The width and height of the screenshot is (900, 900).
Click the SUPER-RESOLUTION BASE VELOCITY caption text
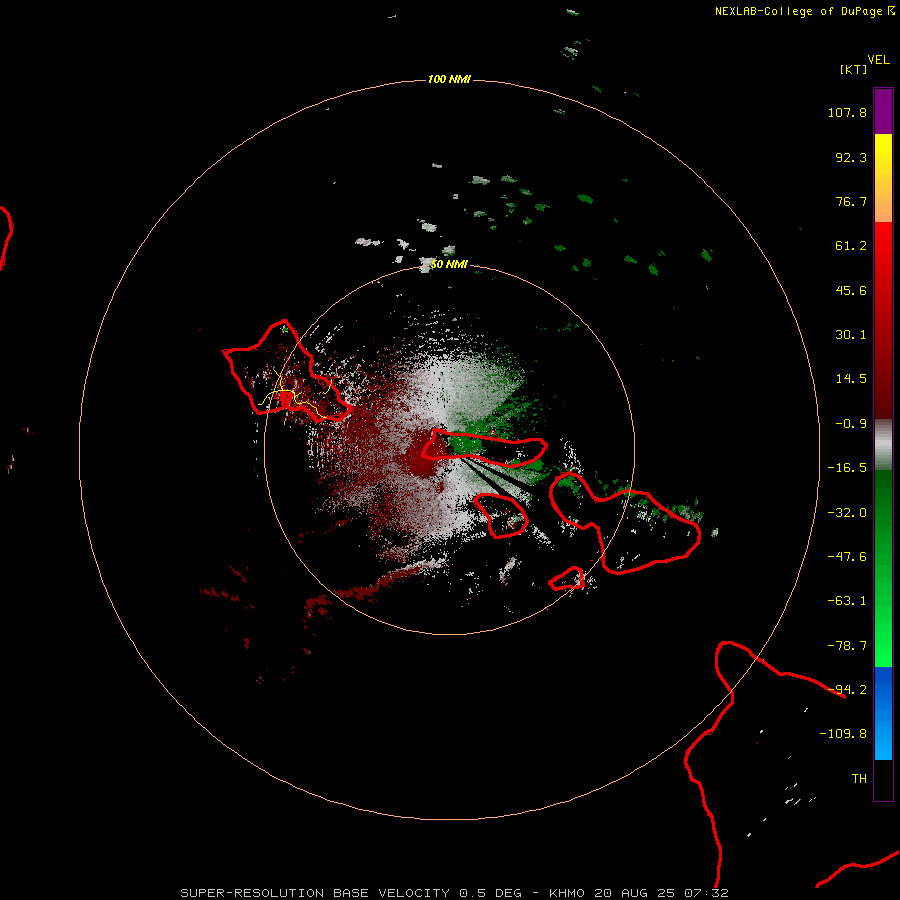[315, 893]
